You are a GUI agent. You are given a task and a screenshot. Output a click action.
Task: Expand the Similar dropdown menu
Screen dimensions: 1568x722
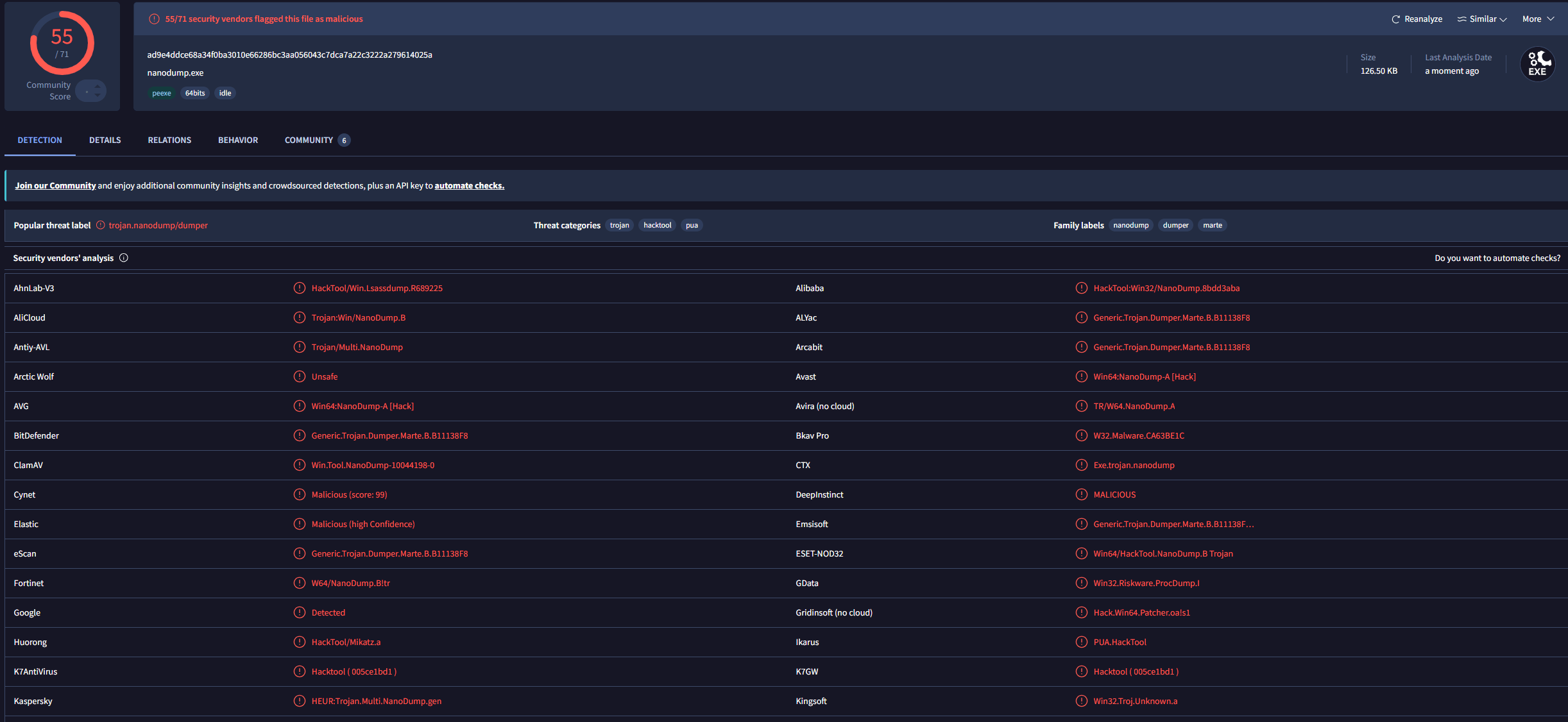click(1482, 19)
